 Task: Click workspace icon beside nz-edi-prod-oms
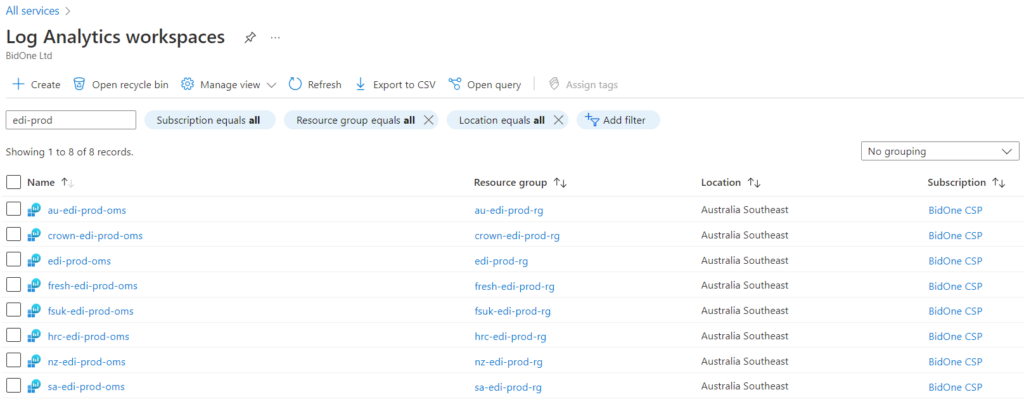[x=34, y=362]
